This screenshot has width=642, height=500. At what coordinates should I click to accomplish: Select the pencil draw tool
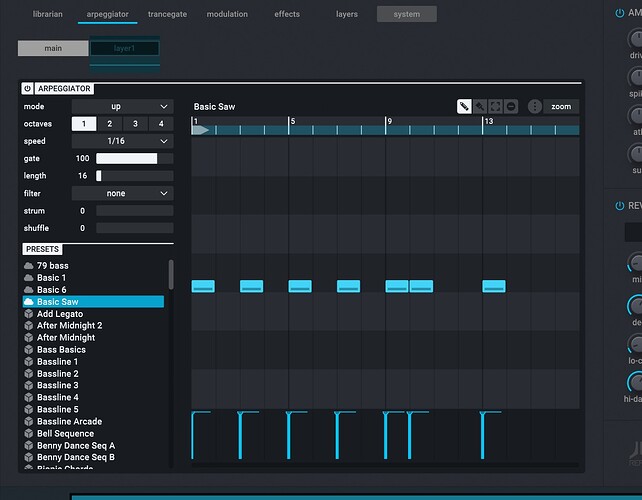tap(464, 106)
